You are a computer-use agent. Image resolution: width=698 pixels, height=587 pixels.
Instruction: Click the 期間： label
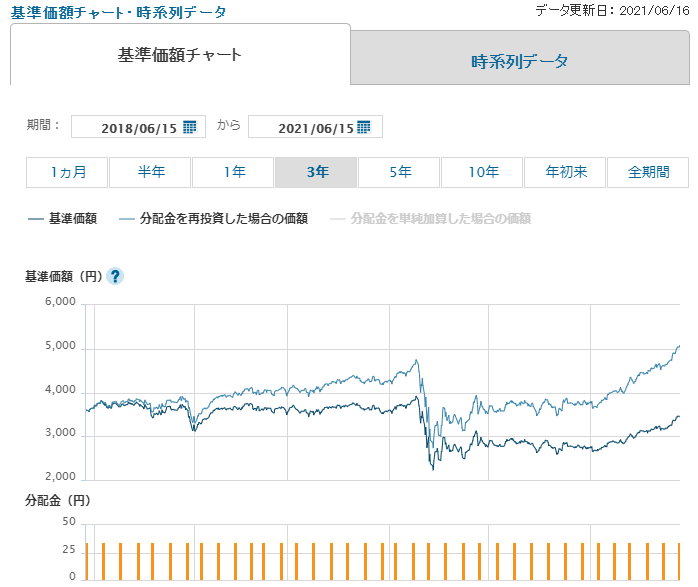(x=43, y=125)
